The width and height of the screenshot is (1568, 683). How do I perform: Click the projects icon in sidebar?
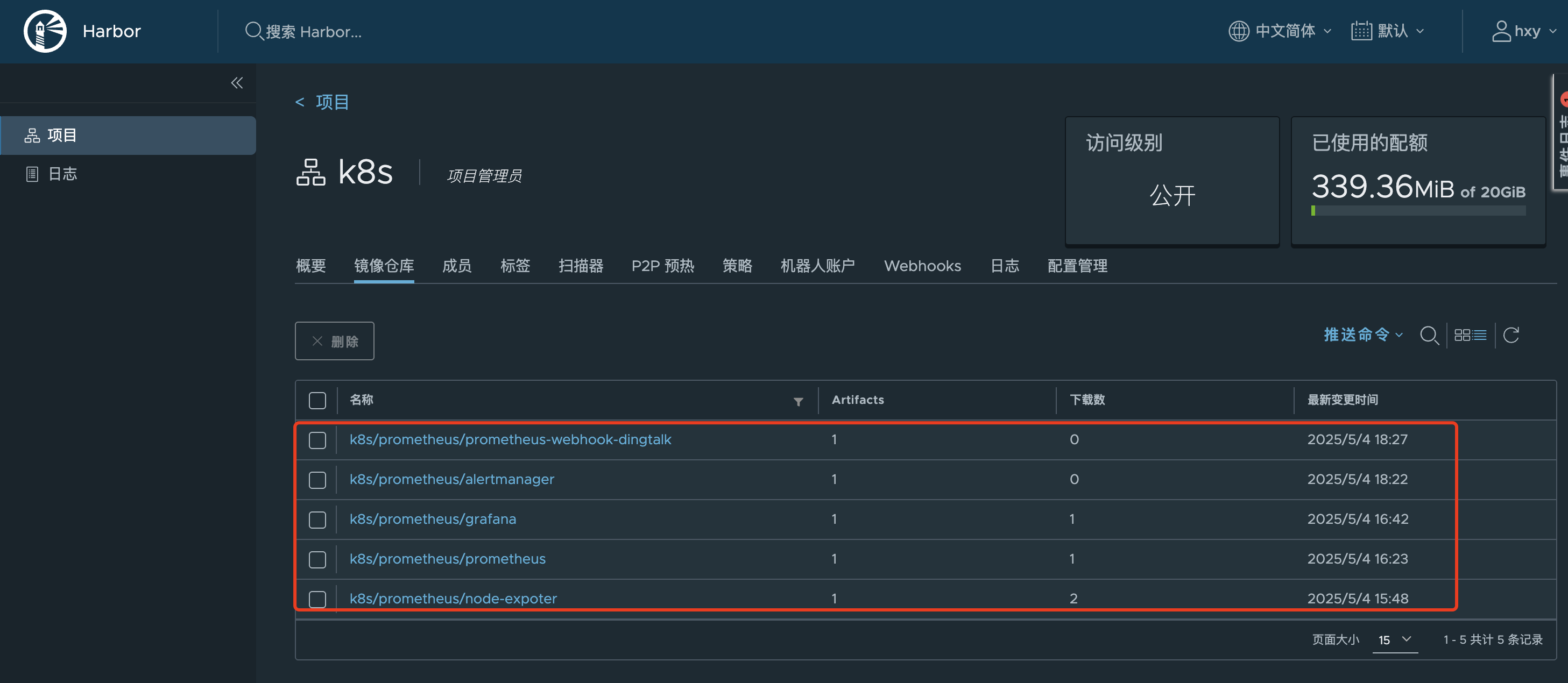pos(32,135)
